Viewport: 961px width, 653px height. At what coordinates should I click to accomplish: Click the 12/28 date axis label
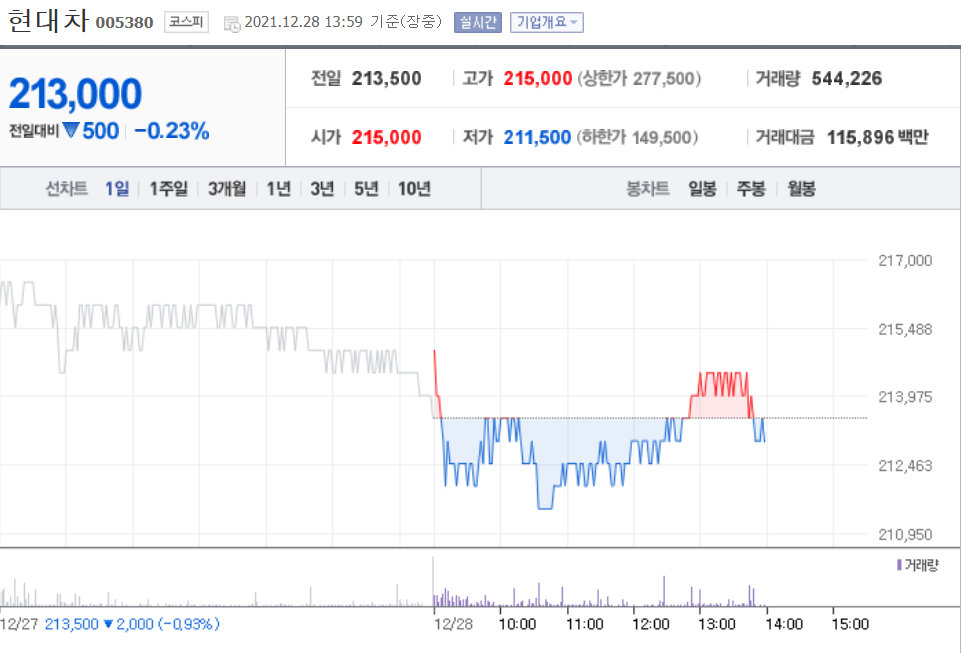(x=454, y=624)
